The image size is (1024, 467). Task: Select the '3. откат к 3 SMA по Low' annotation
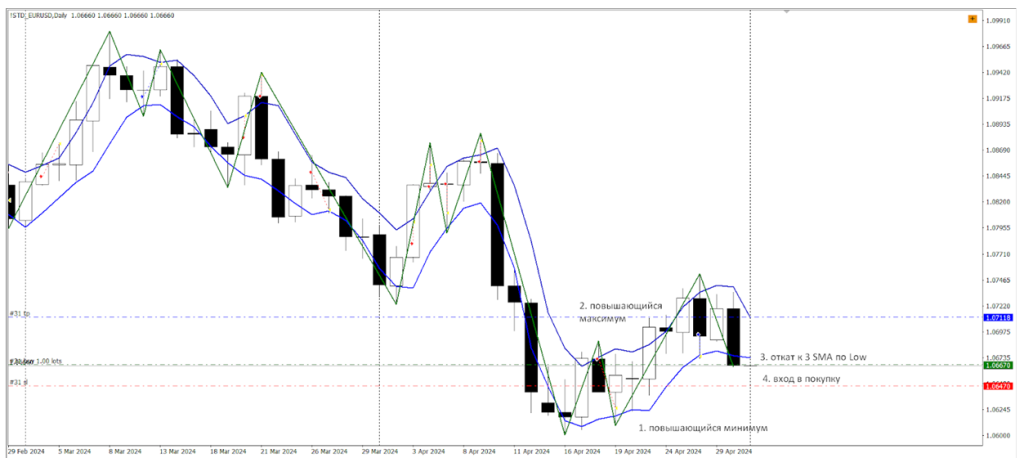[x=814, y=356]
